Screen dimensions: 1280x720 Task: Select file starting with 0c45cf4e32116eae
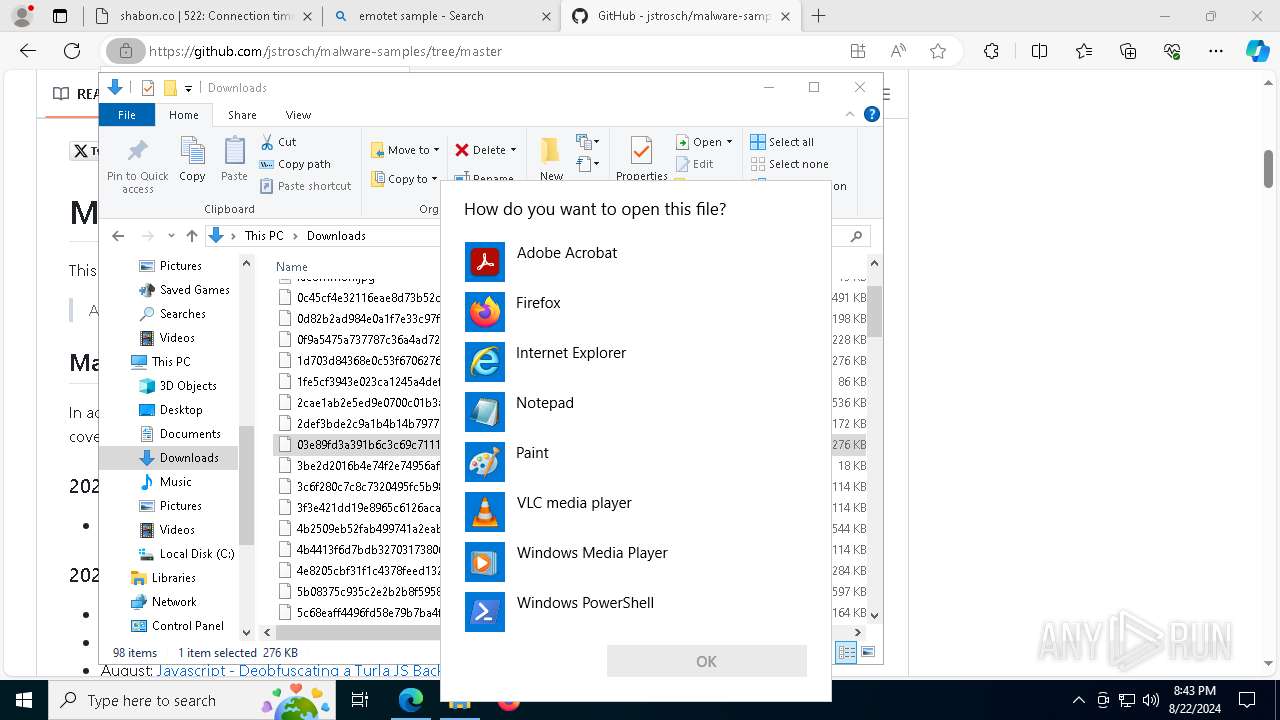point(358,297)
